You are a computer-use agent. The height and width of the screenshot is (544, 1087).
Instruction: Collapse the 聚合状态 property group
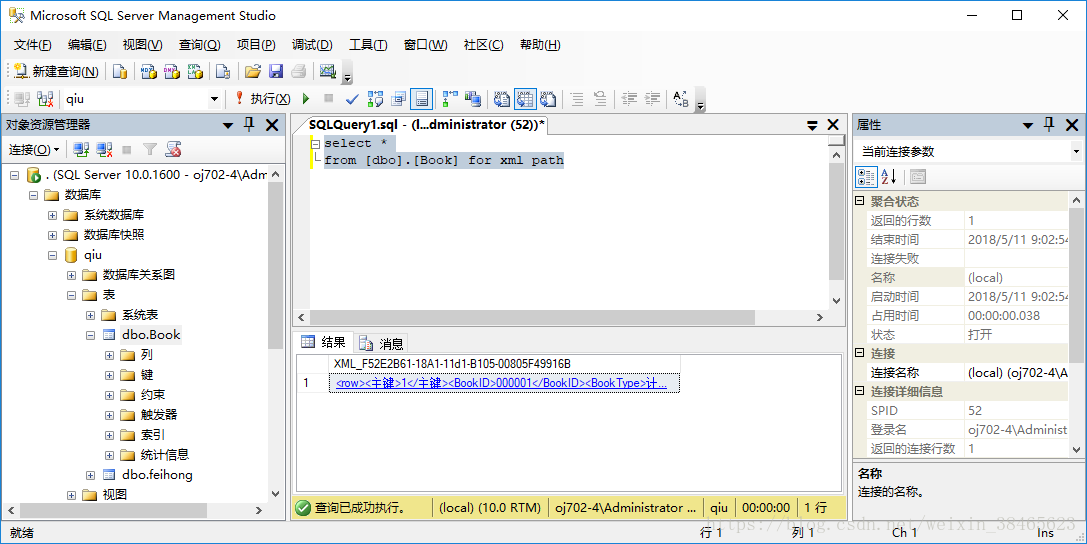(860, 201)
